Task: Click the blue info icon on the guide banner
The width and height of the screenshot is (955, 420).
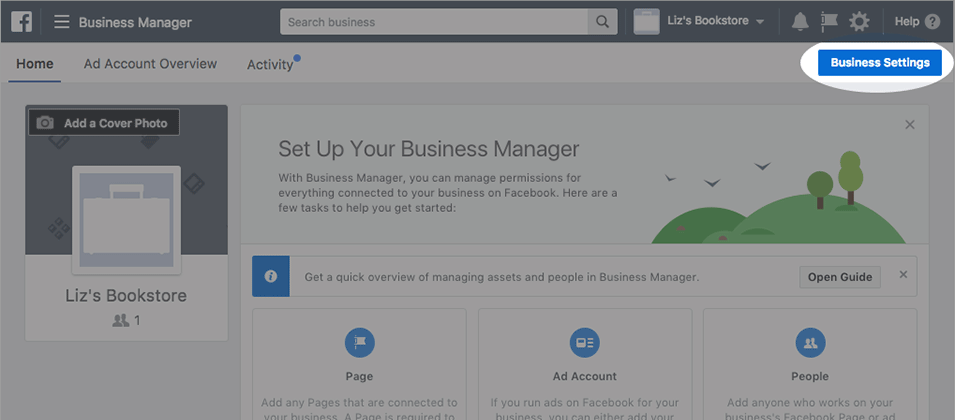Action: pyautogui.click(x=271, y=276)
